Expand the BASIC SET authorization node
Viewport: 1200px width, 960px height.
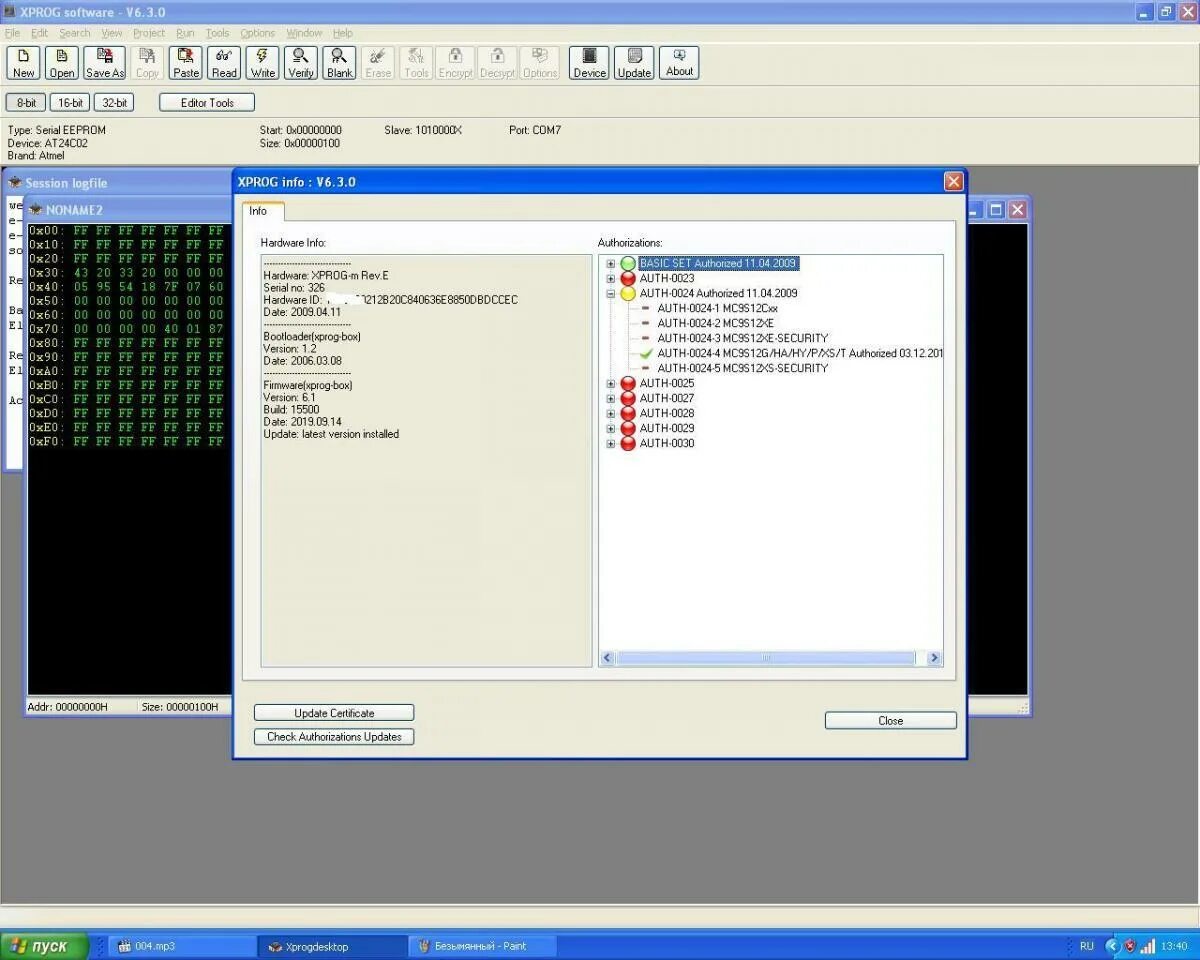(610, 263)
